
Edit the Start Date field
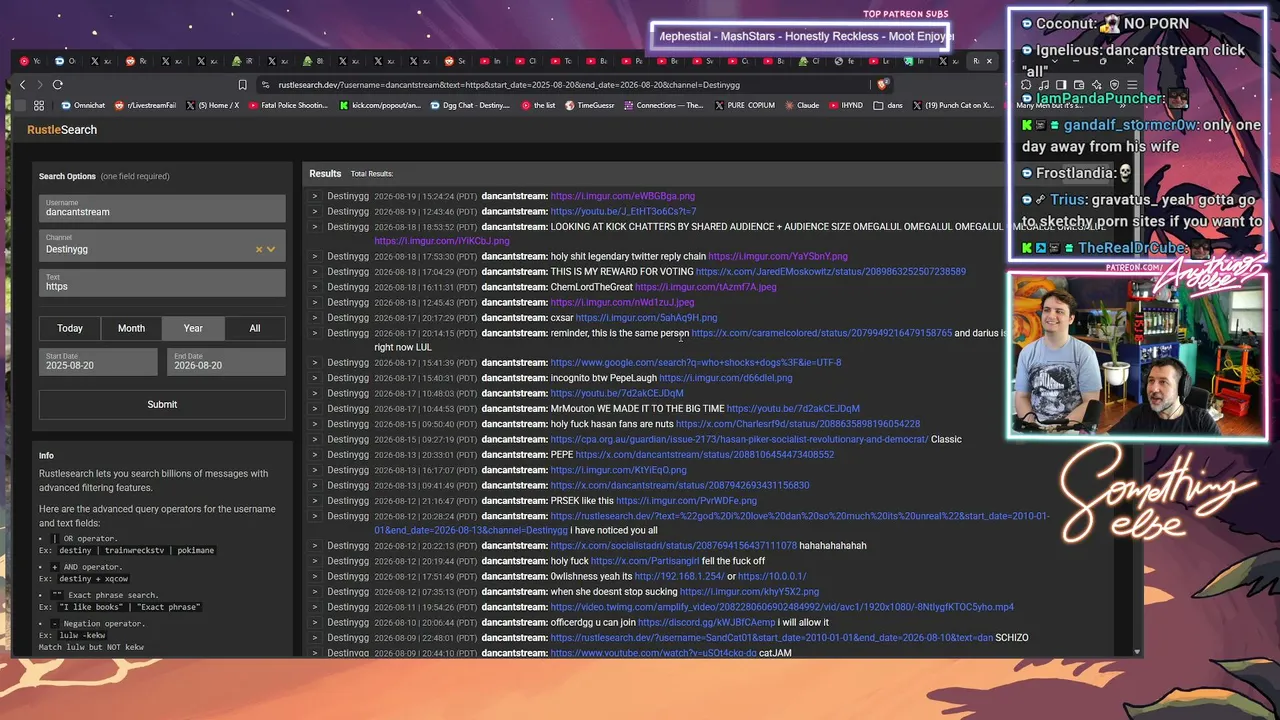click(x=98, y=361)
